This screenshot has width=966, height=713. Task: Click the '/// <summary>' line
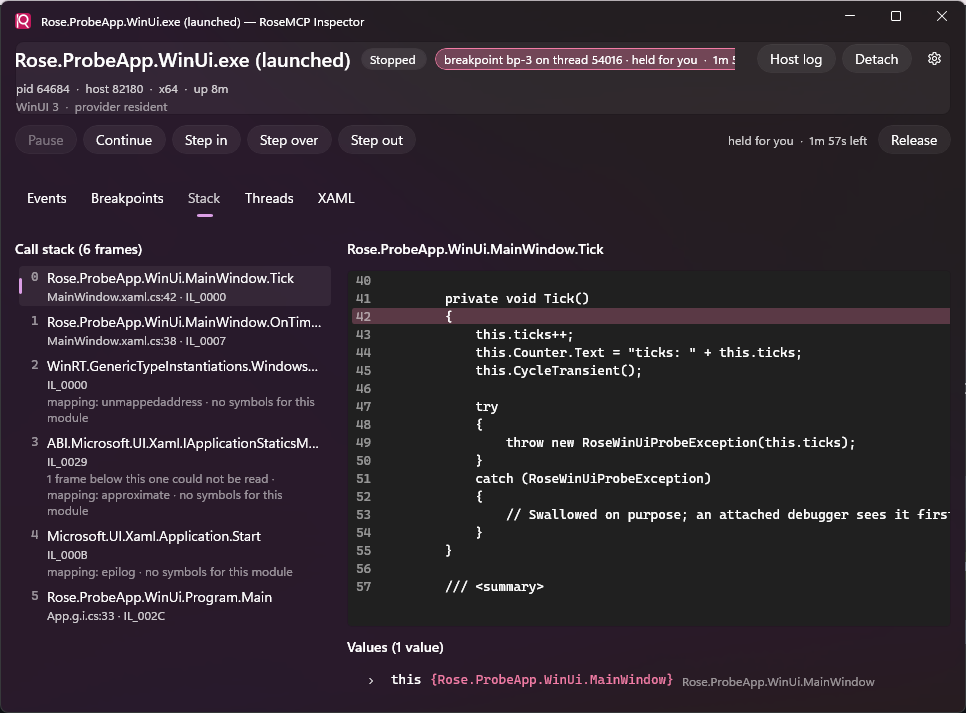point(494,587)
